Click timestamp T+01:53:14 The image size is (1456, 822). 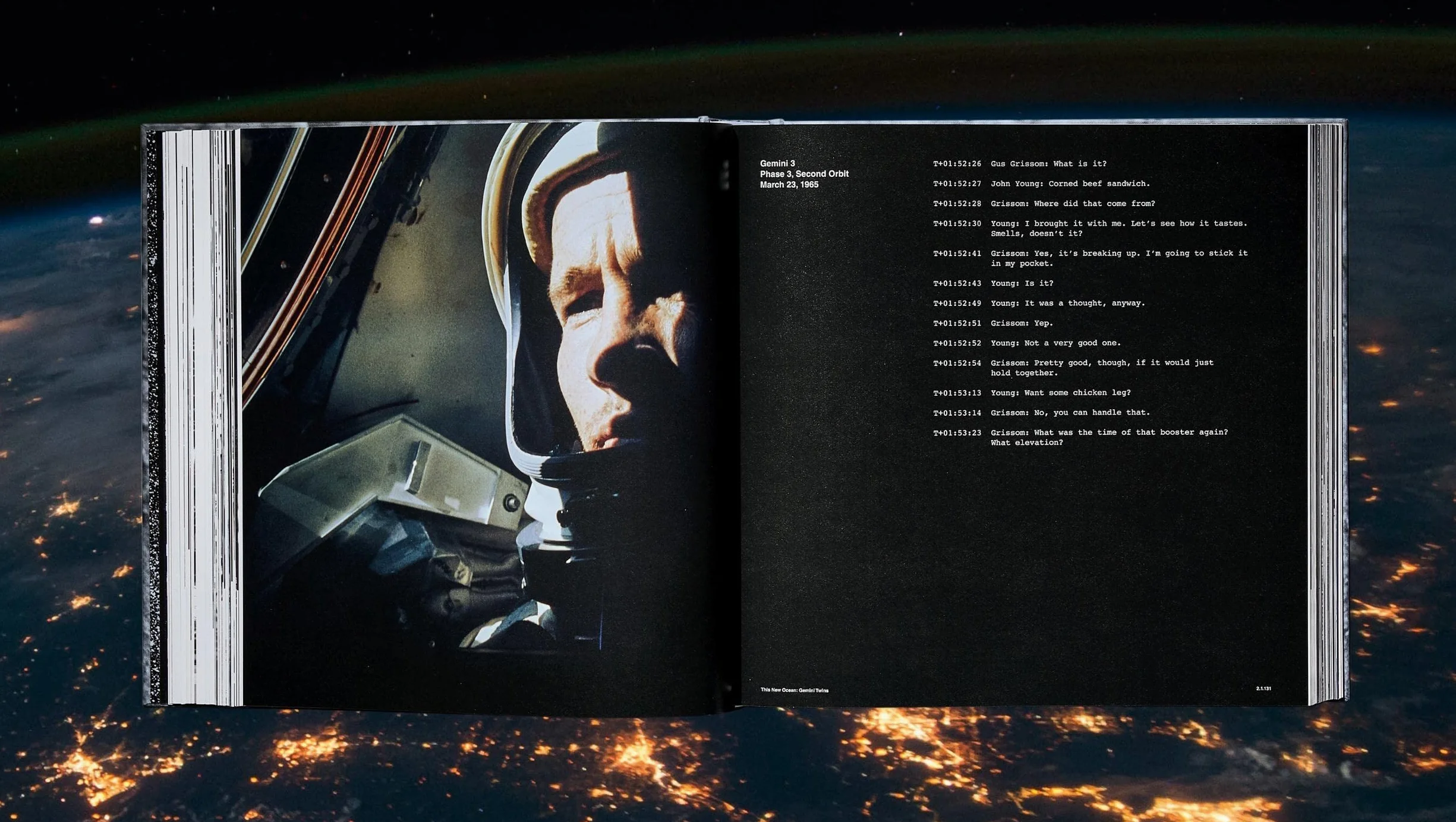point(956,413)
